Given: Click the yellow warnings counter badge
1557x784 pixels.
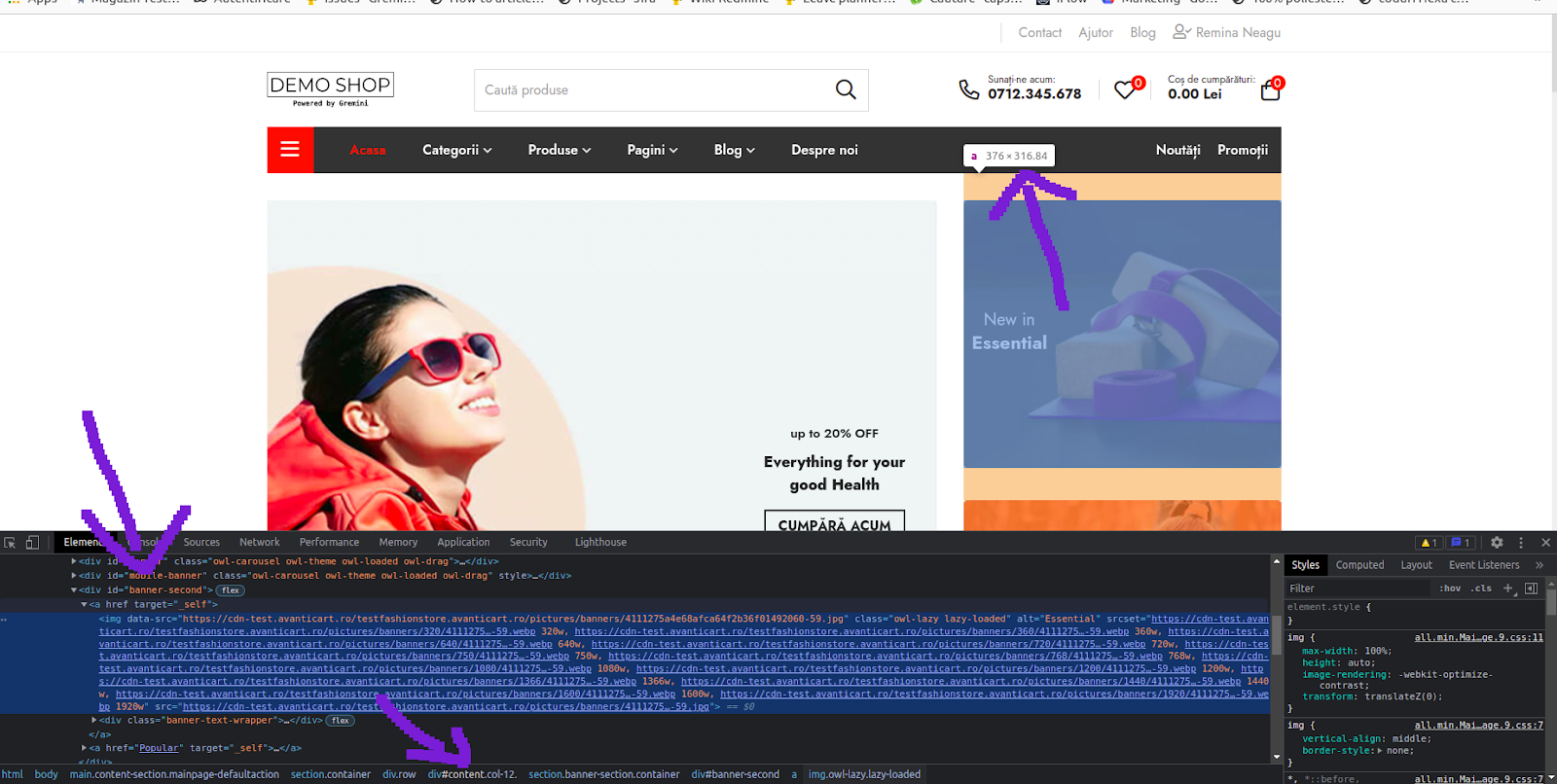Looking at the screenshot, I should click(x=1430, y=543).
